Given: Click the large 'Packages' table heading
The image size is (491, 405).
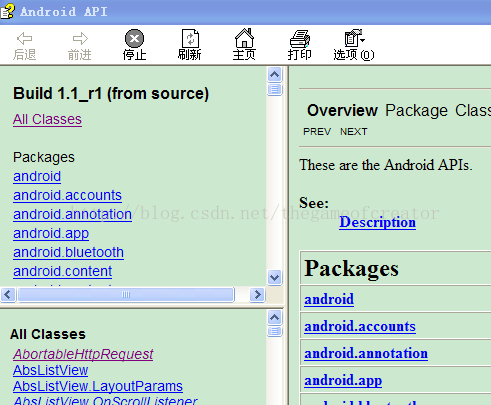Looking at the screenshot, I should (x=352, y=269).
